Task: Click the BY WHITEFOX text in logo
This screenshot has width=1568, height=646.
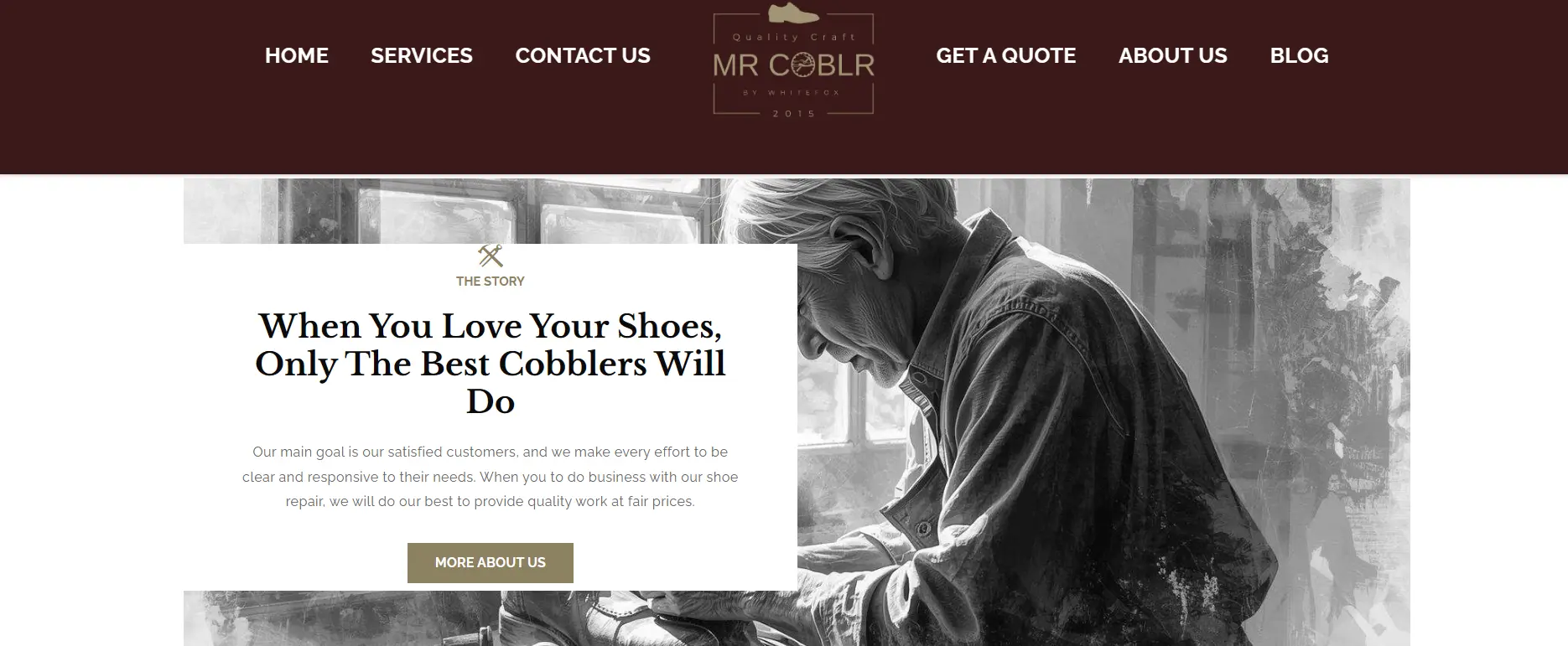Action: [792, 92]
